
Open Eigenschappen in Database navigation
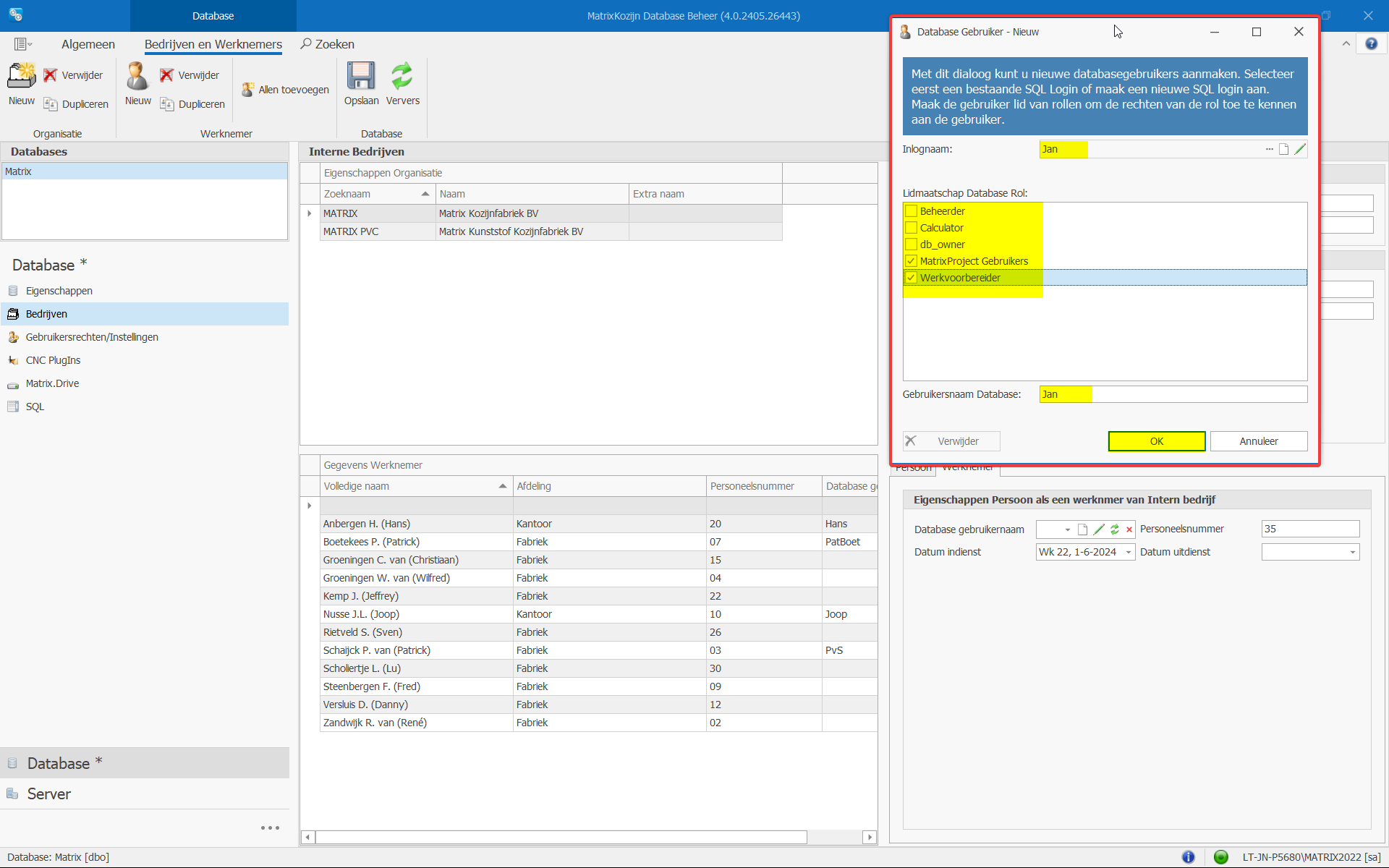pyautogui.click(x=145, y=291)
